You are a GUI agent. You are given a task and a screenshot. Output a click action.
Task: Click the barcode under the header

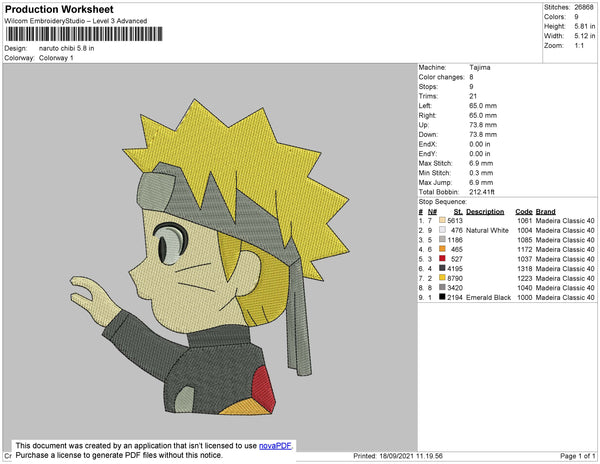[84, 34]
